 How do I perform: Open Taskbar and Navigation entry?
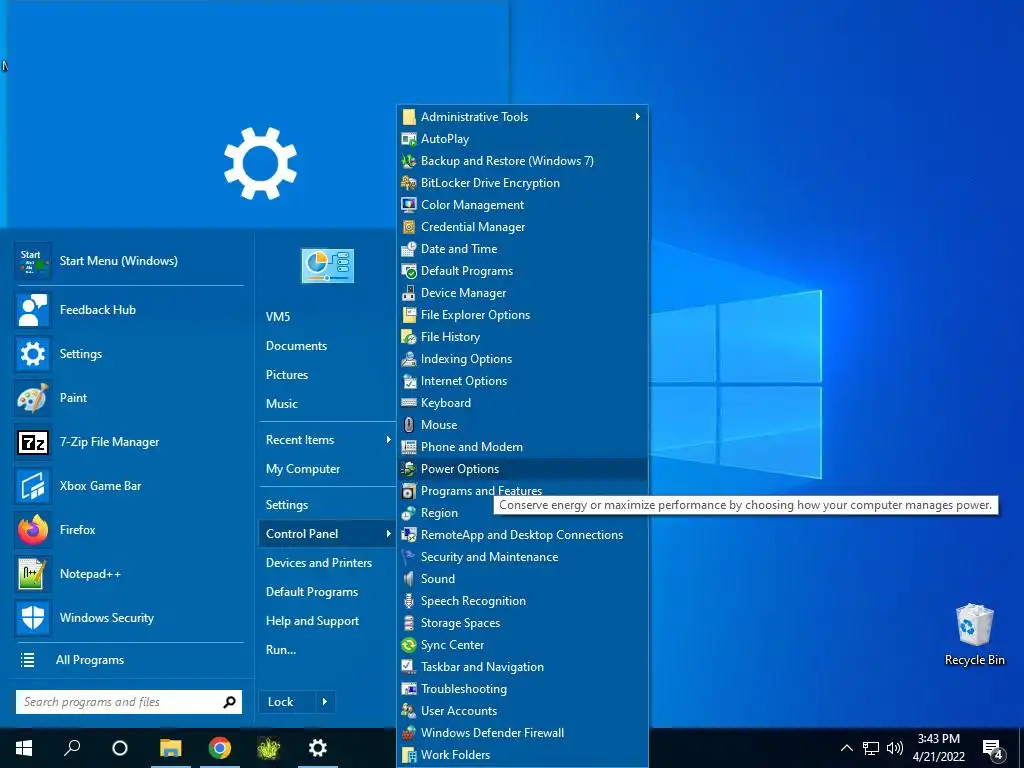point(522,667)
